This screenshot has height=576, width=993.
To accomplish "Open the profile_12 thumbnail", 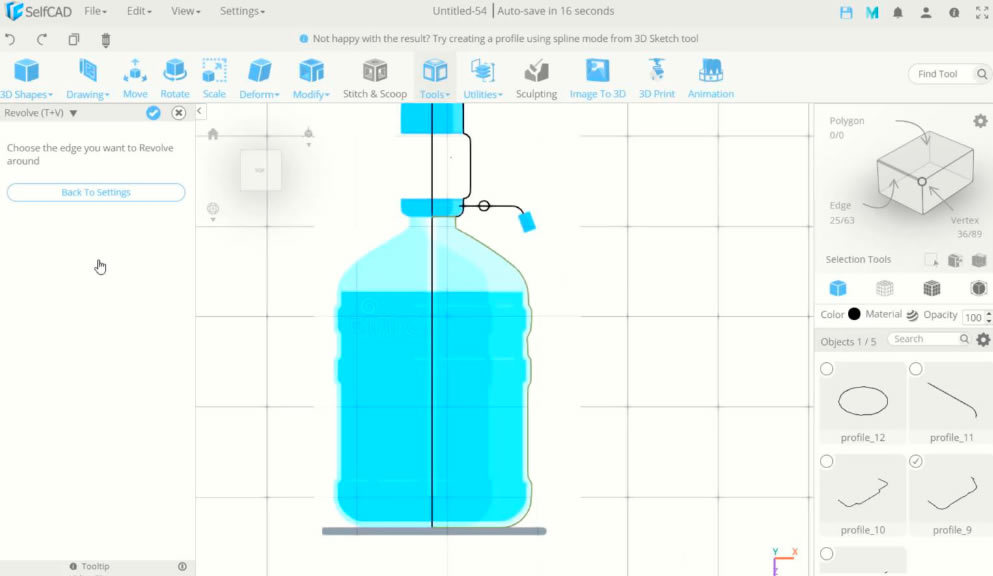I will pos(863,401).
